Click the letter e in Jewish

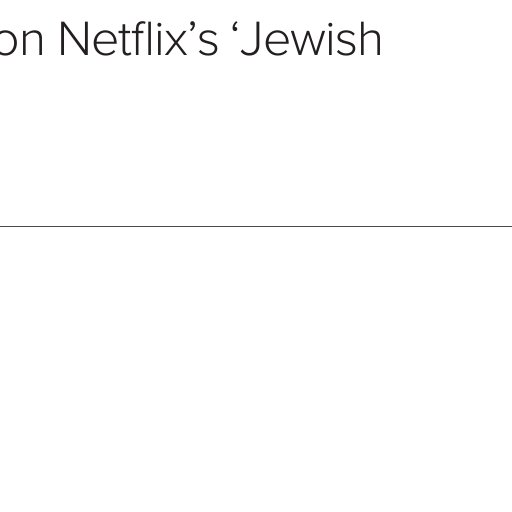(x=277, y=43)
